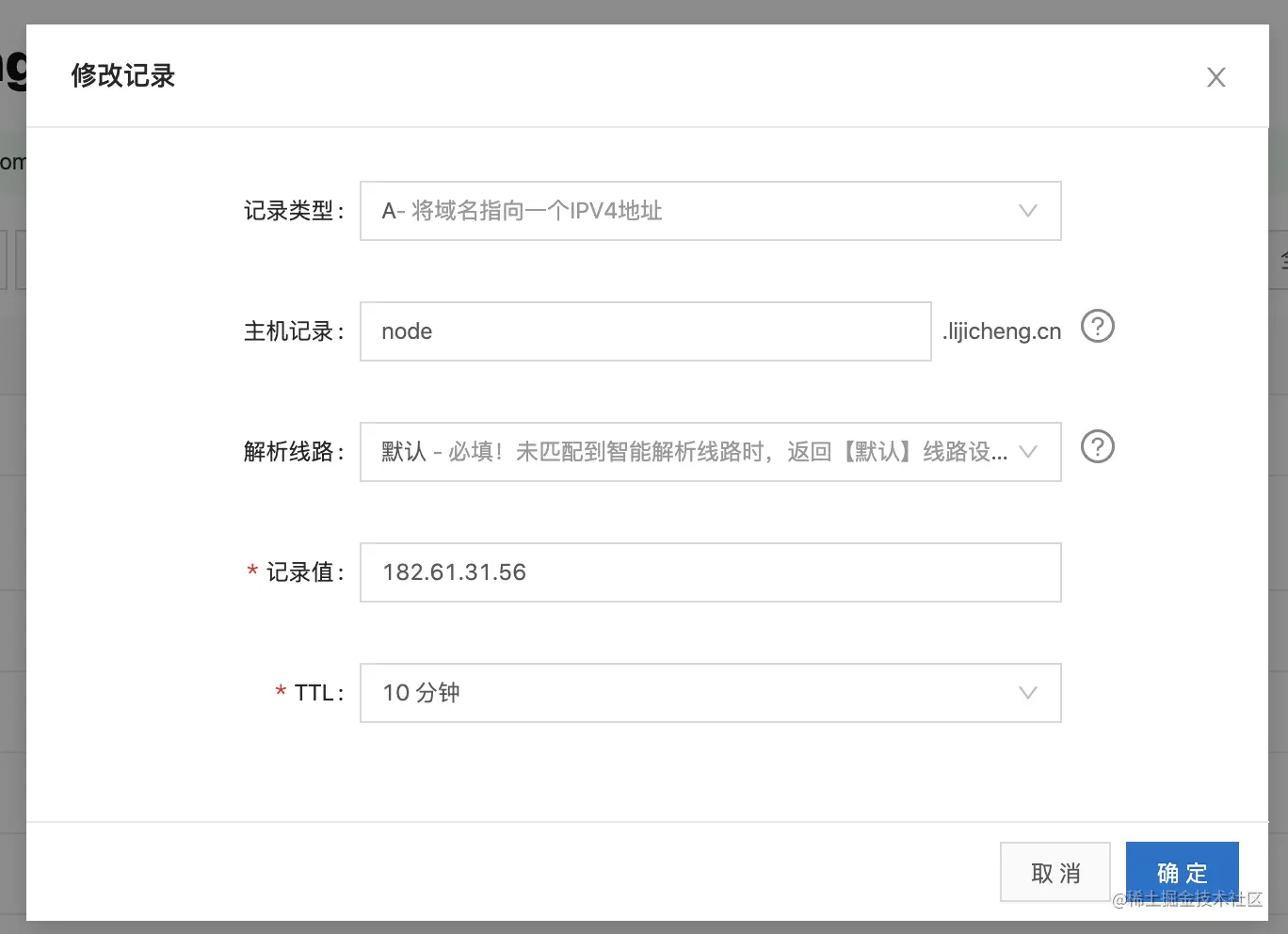Click the 取消 button
Viewport: 1288px width, 934px height.
pos(1055,873)
